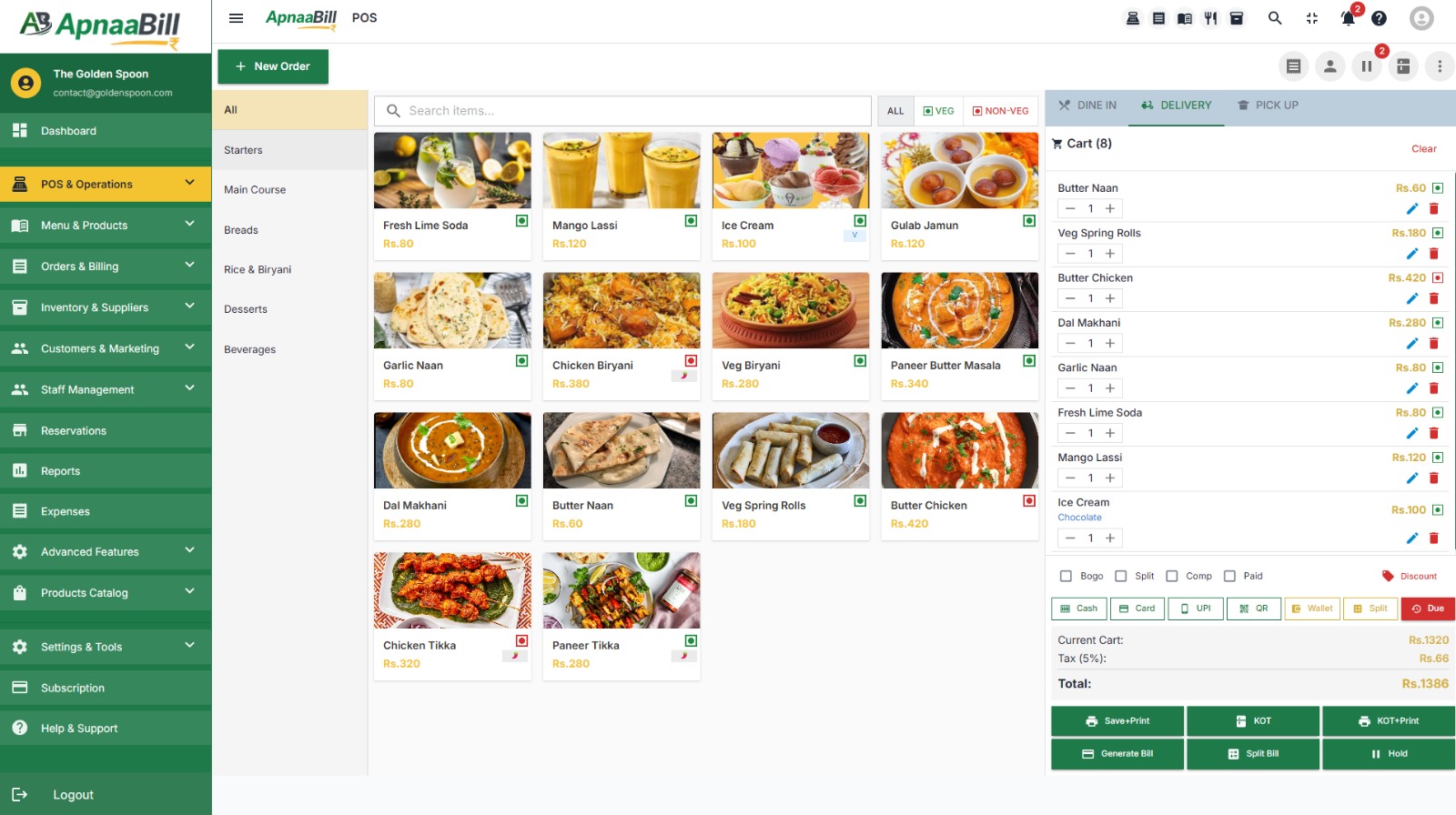Screen dimensions: 1456x815
Task: Enable the Bogo checkbox
Action: (1066, 576)
